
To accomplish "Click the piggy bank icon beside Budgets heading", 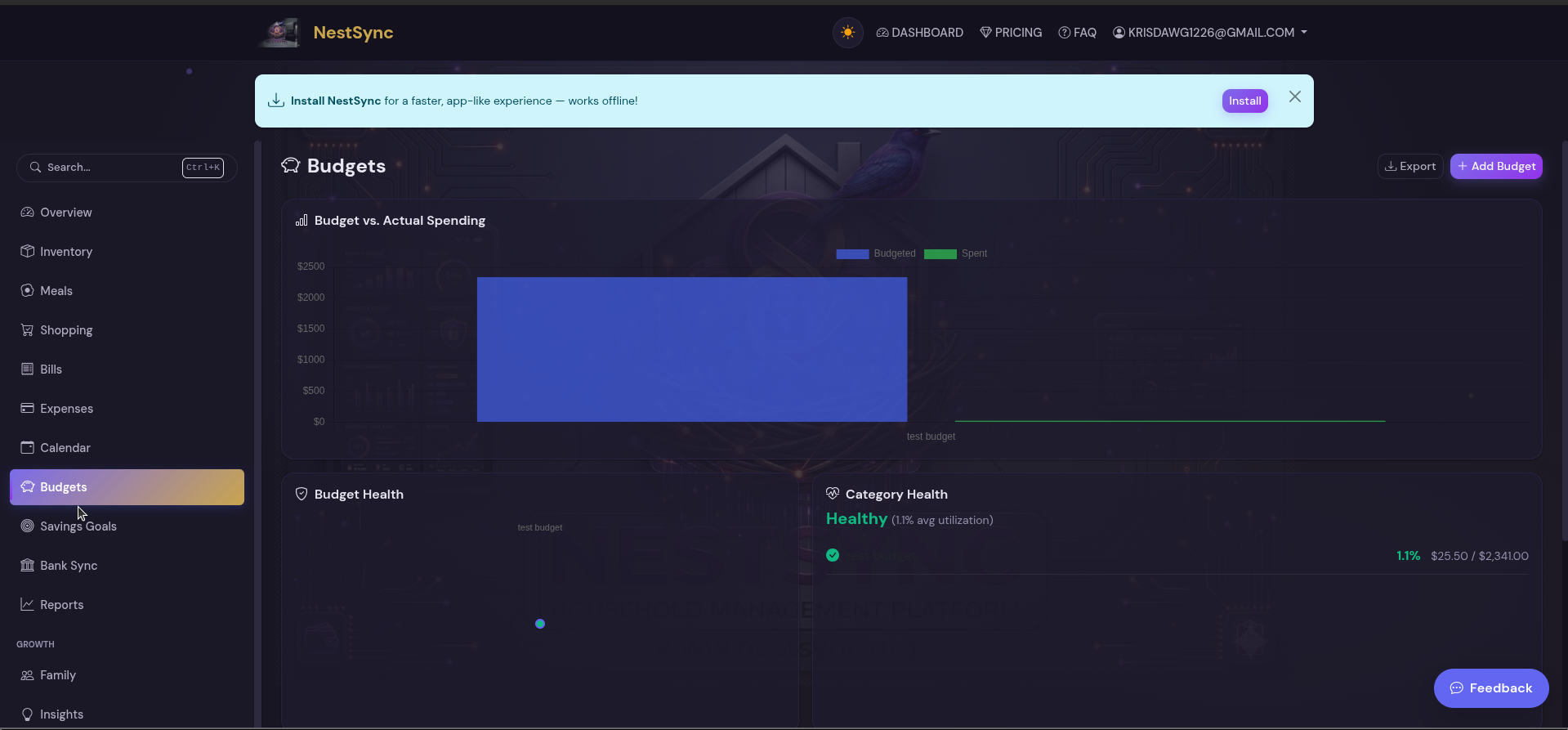I will coord(290,166).
